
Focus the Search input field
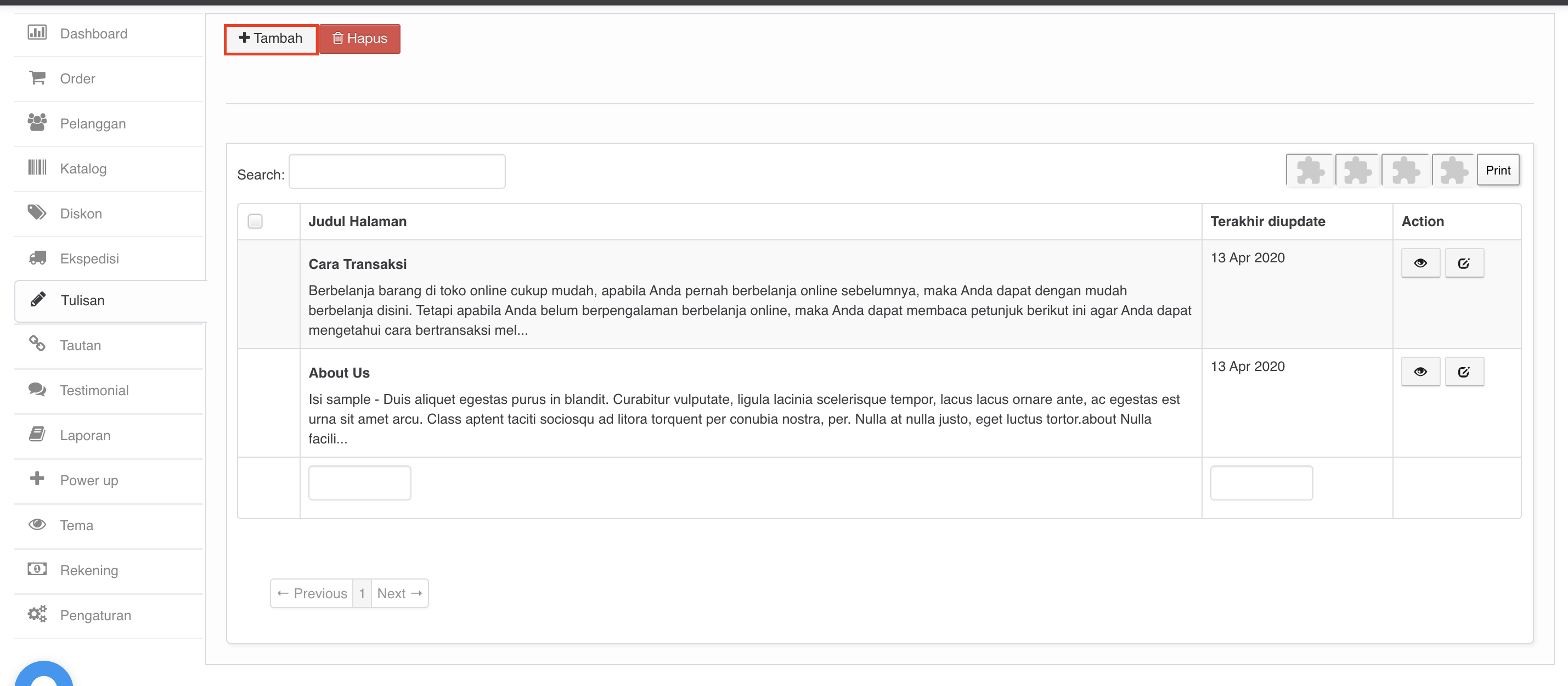(x=397, y=172)
